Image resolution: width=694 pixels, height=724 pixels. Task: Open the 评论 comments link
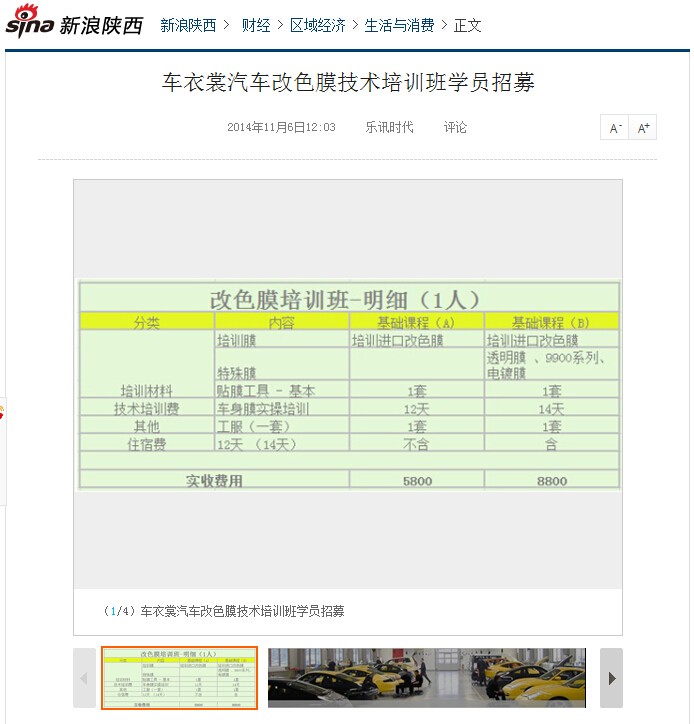455,127
